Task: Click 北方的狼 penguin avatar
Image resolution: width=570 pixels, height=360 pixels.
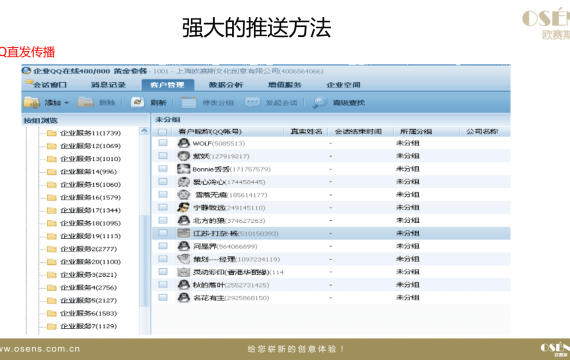Action: click(x=184, y=220)
